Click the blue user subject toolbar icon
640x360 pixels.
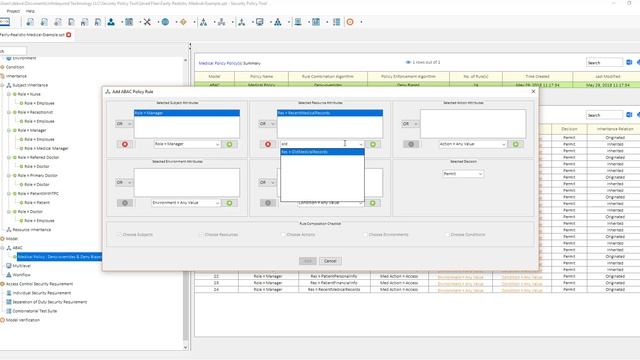click(111, 22)
